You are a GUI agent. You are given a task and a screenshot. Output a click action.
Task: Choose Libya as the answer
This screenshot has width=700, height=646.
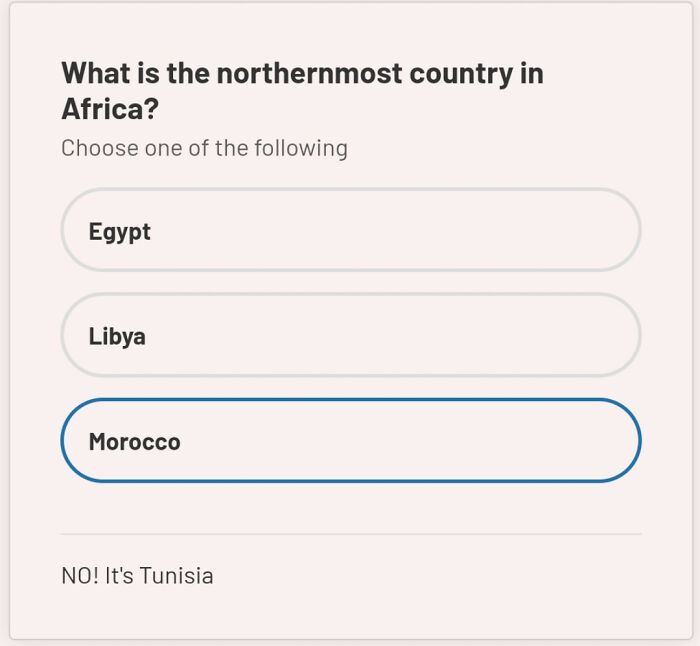350,335
